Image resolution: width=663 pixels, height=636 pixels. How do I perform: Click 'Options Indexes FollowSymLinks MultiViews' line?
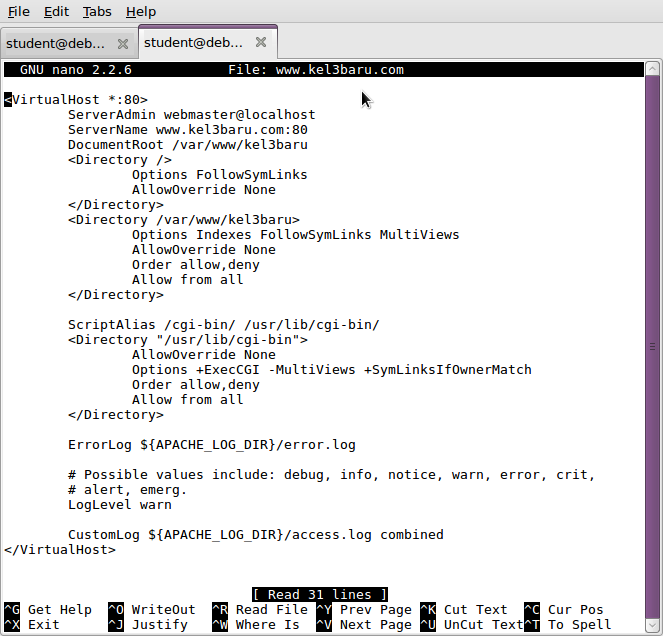296,235
